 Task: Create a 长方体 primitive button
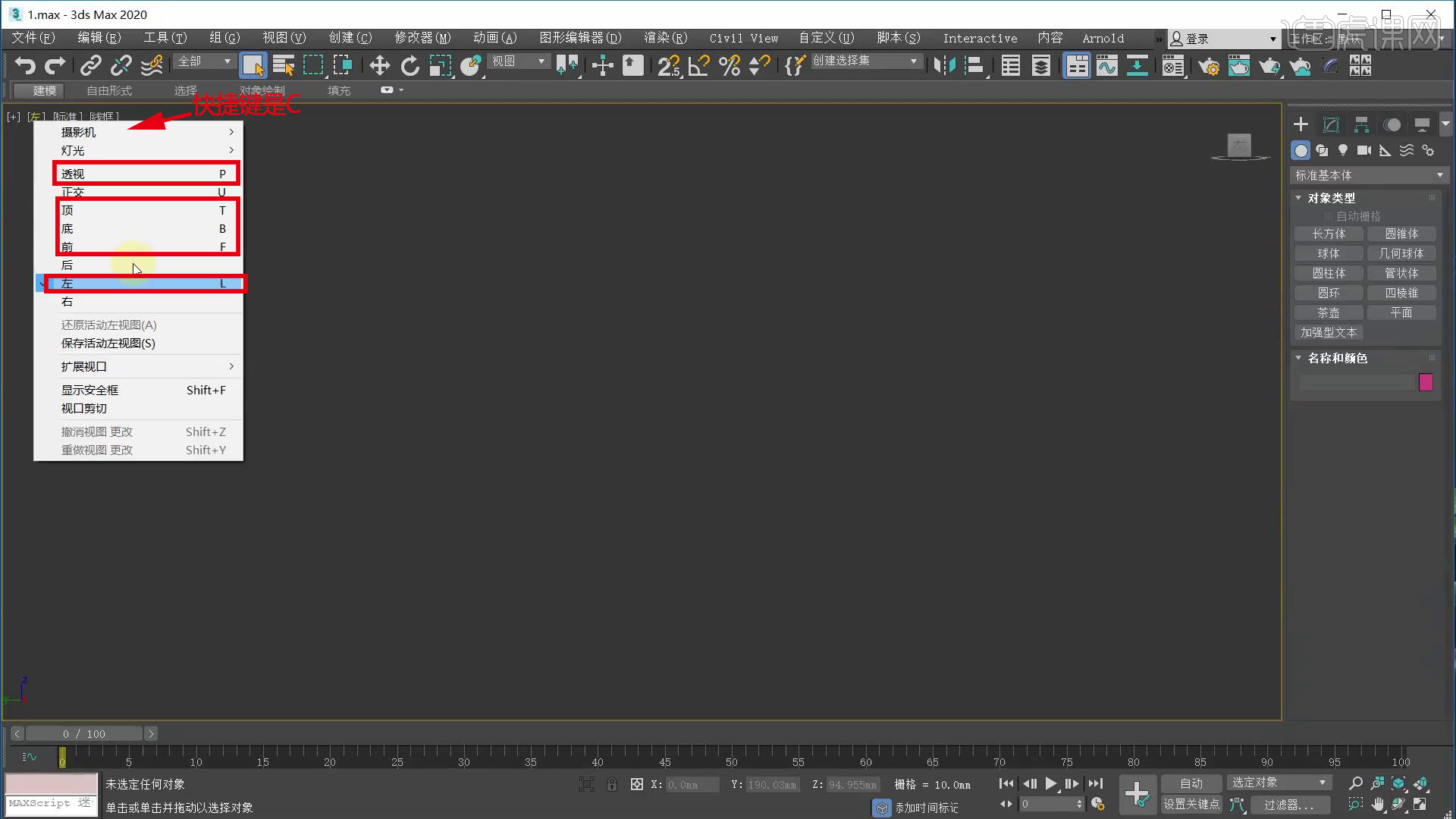(x=1329, y=234)
